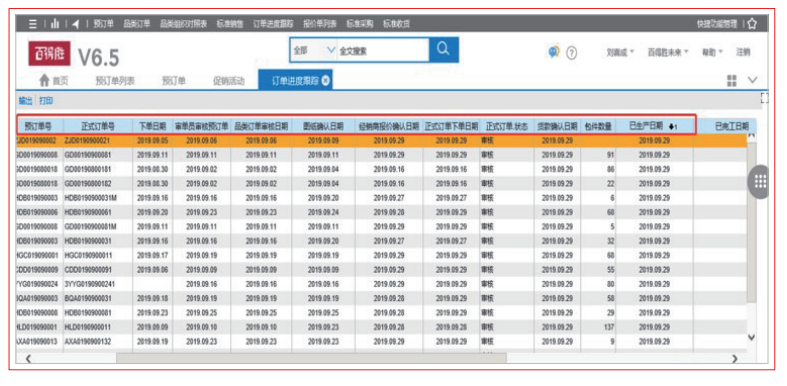The image size is (787, 386).
Task: Open the logged-in user name dropdown
Action: (620, 52)
